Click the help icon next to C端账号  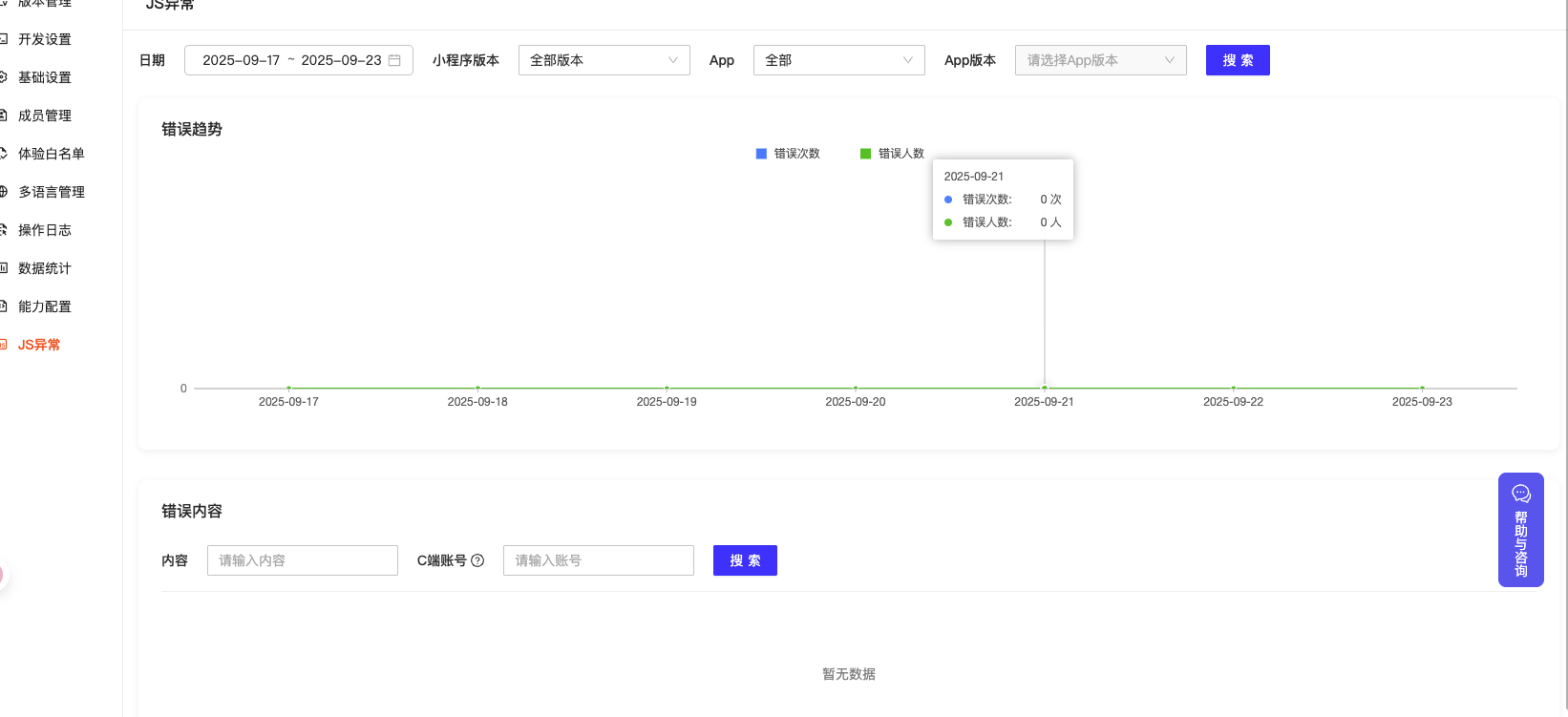point(477,560)
